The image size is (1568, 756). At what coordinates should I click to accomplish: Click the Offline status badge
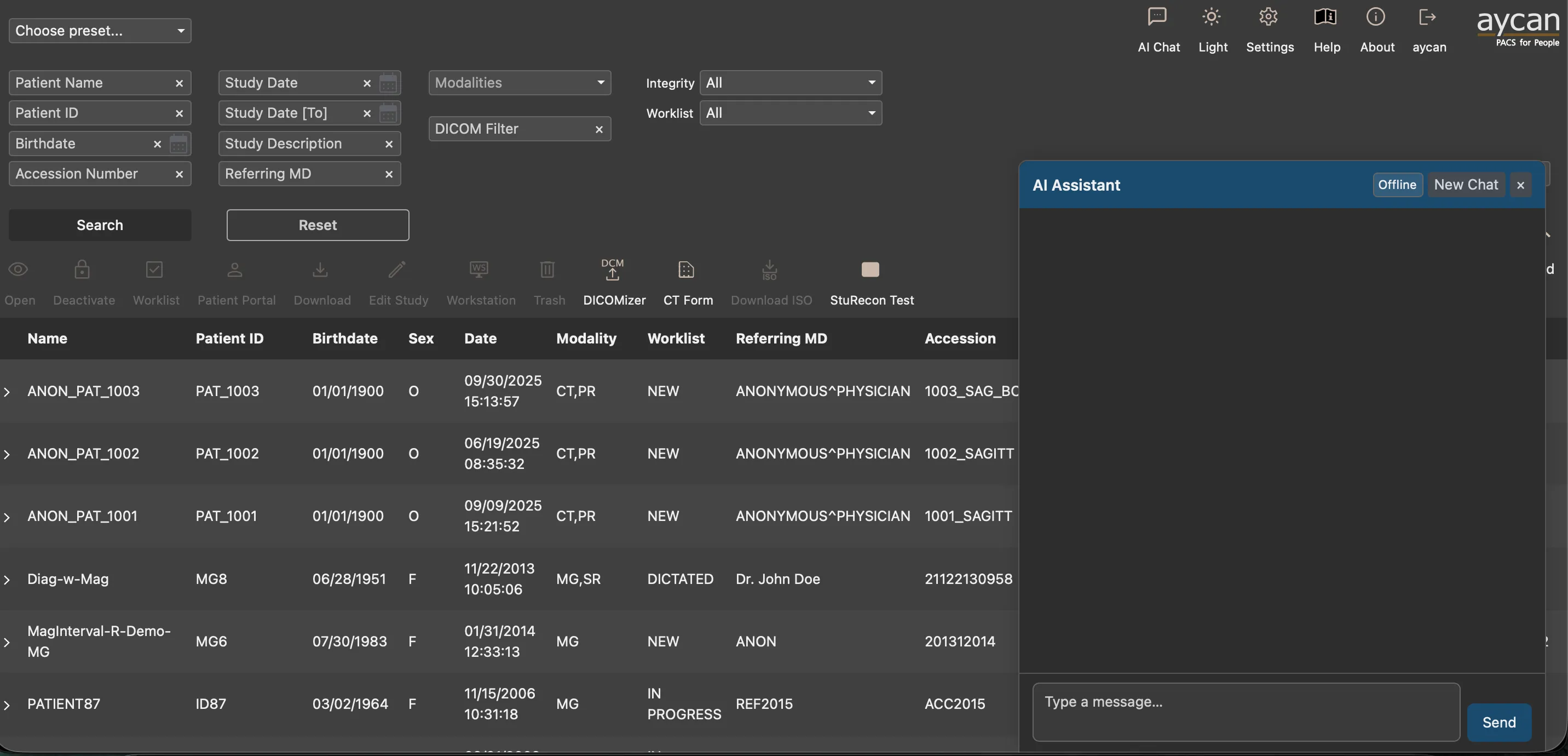click(1398, 185)
